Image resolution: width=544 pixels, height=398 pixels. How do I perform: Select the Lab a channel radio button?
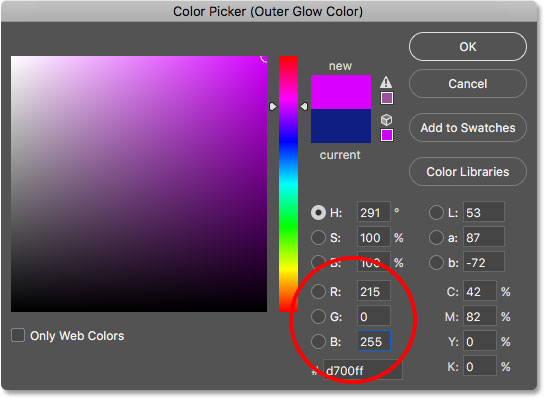click(436, 238)
